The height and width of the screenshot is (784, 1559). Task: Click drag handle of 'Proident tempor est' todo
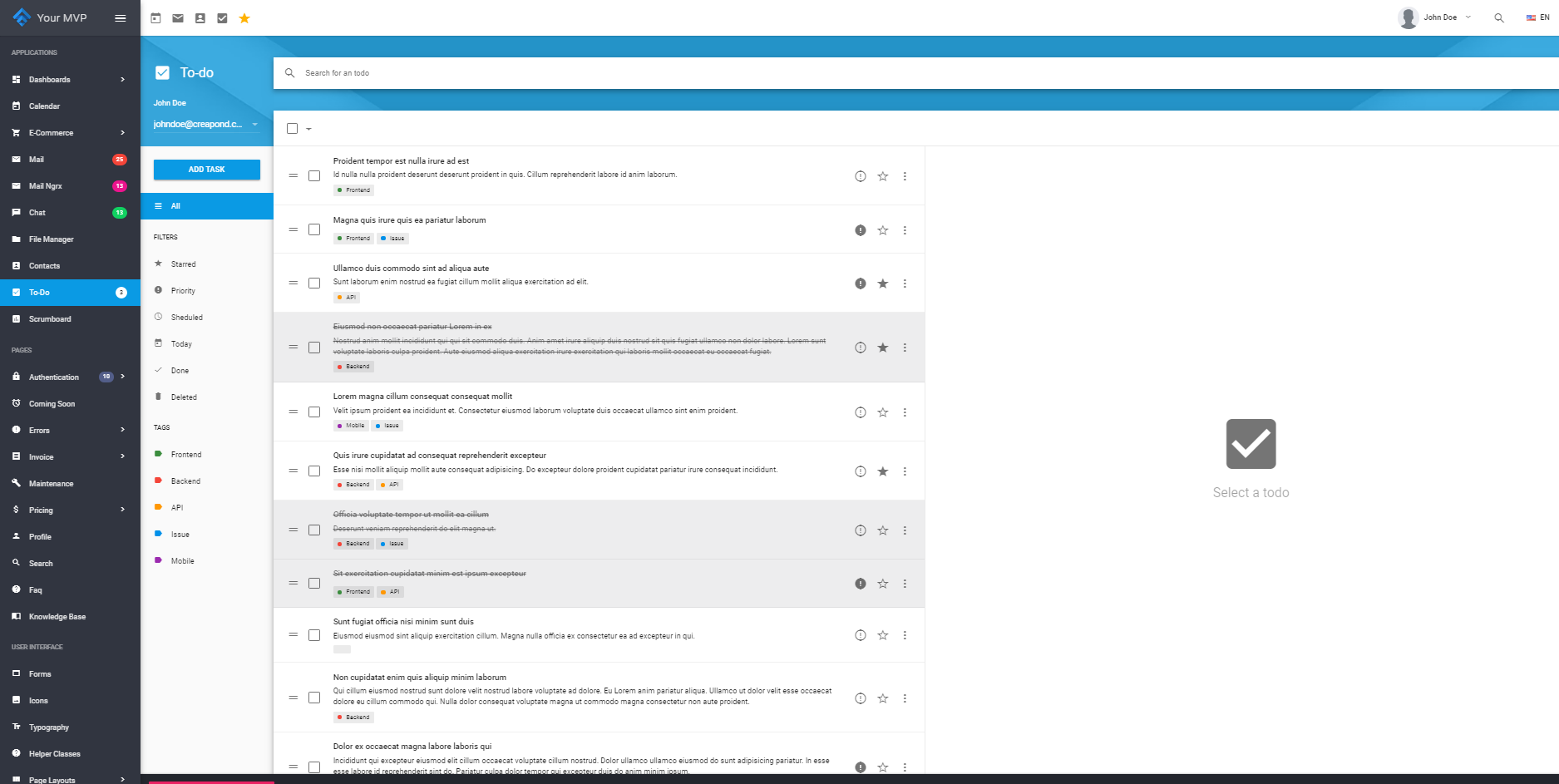tap(293, 175)
